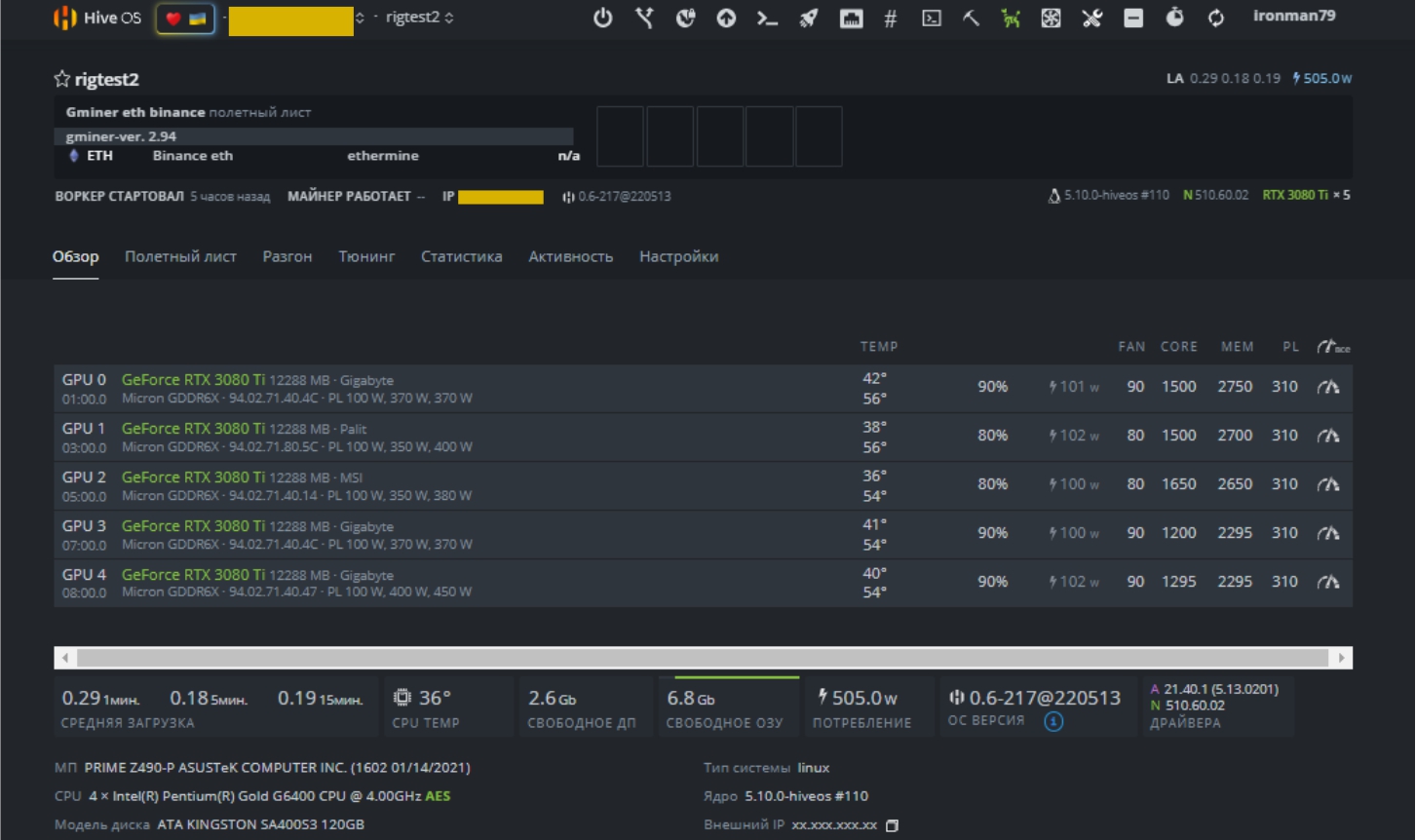Click the upgrade arrow-up circle icon
This screenshot has height=840, width=1416.
tap(726, 18)
